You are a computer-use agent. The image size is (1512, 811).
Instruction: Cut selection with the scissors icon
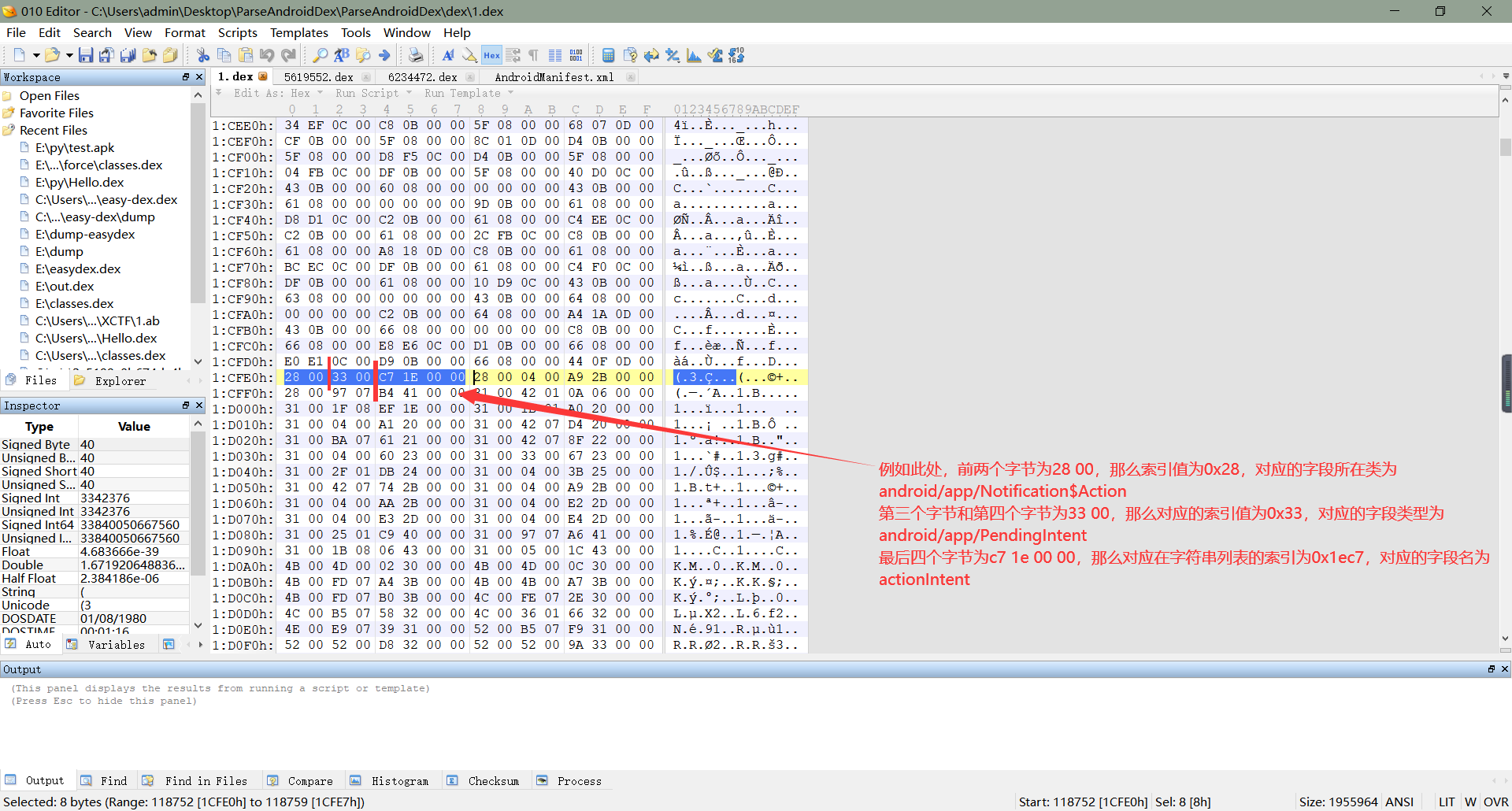pyautogui.click(x=203, y=55)
